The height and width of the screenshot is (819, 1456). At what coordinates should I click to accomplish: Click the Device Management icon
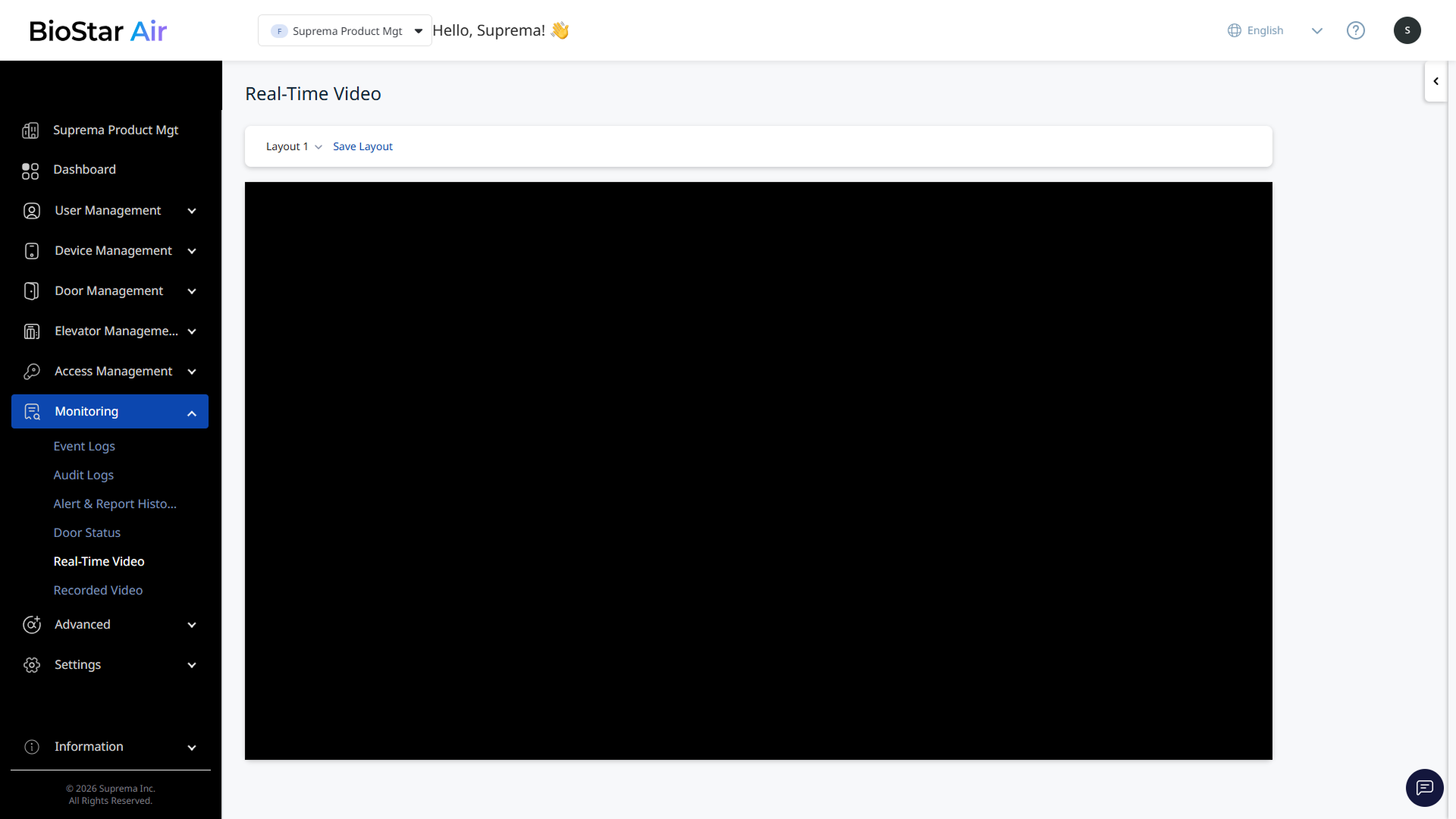(x=32, y=251)
